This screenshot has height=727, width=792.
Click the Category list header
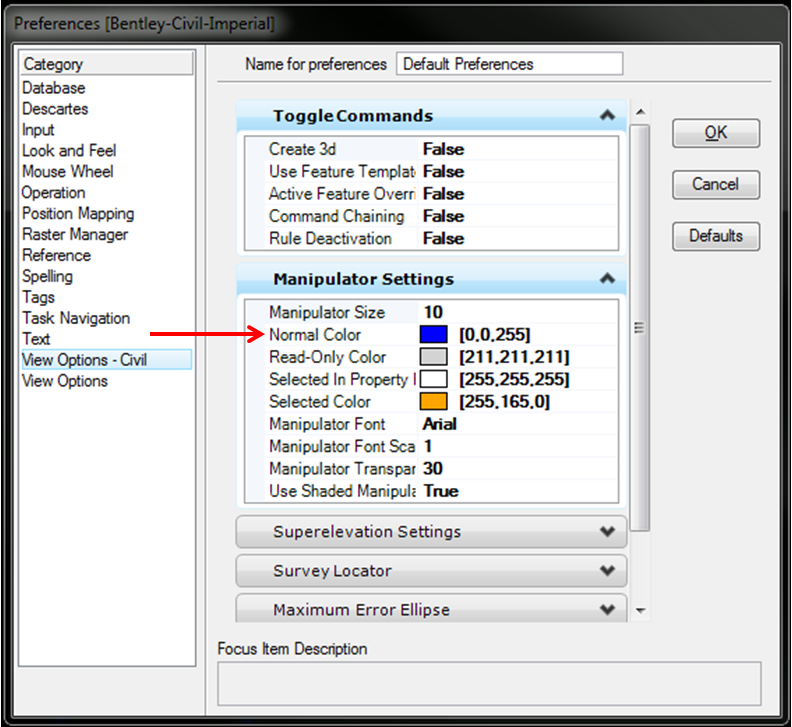[x=107, y=64]
